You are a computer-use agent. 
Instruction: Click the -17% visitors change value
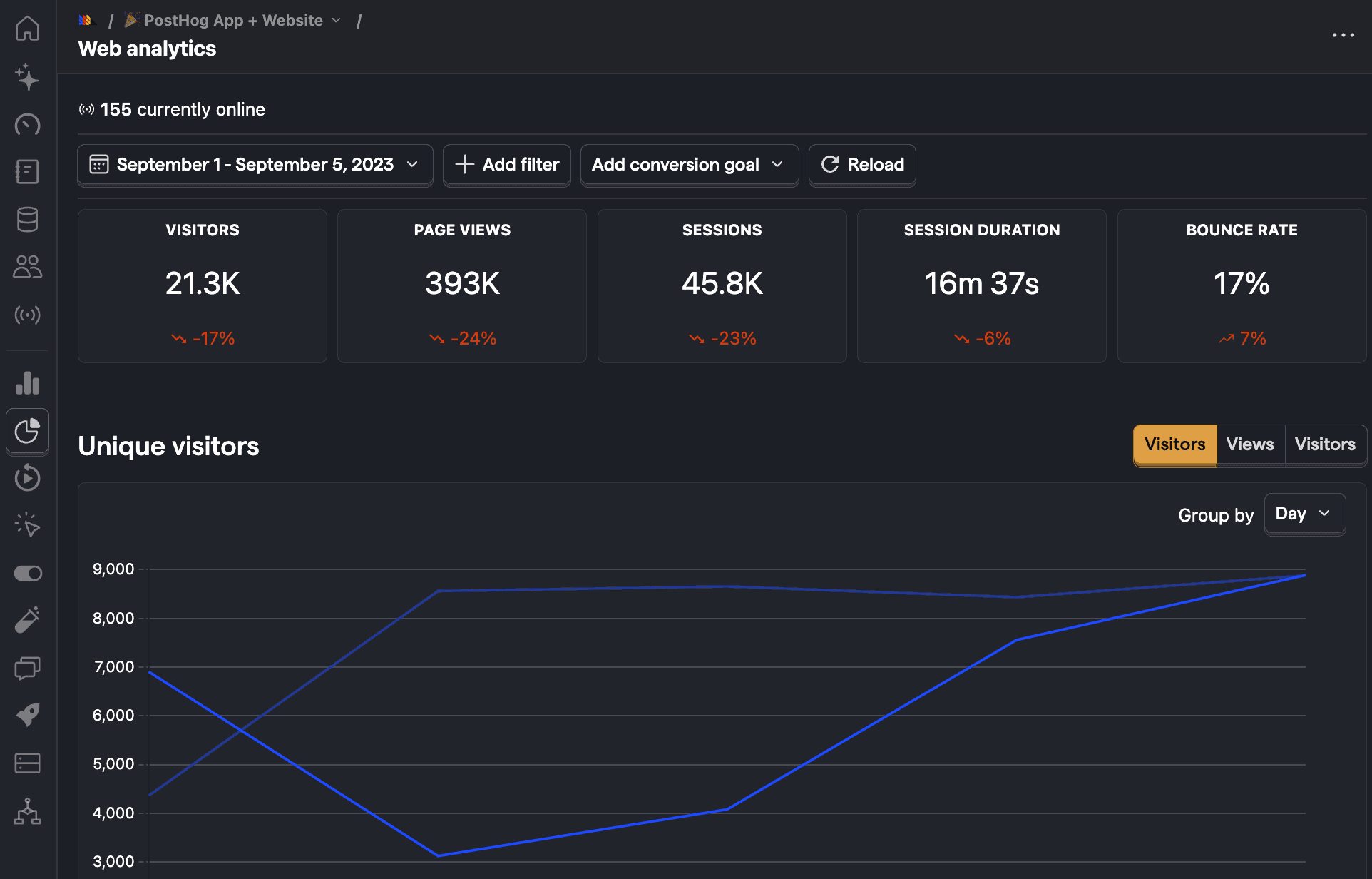click(213, 338)
